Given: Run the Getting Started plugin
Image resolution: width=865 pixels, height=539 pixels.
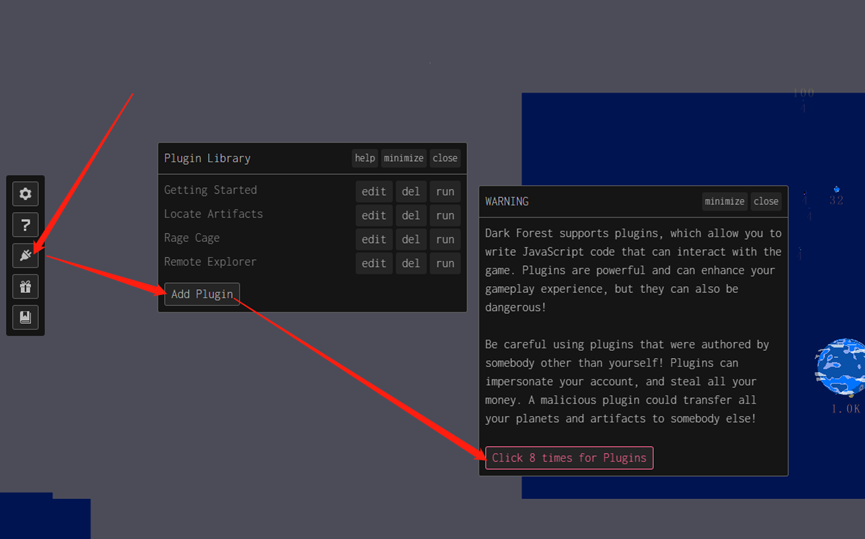Looking at the screenshot, I should pos(445,191).
